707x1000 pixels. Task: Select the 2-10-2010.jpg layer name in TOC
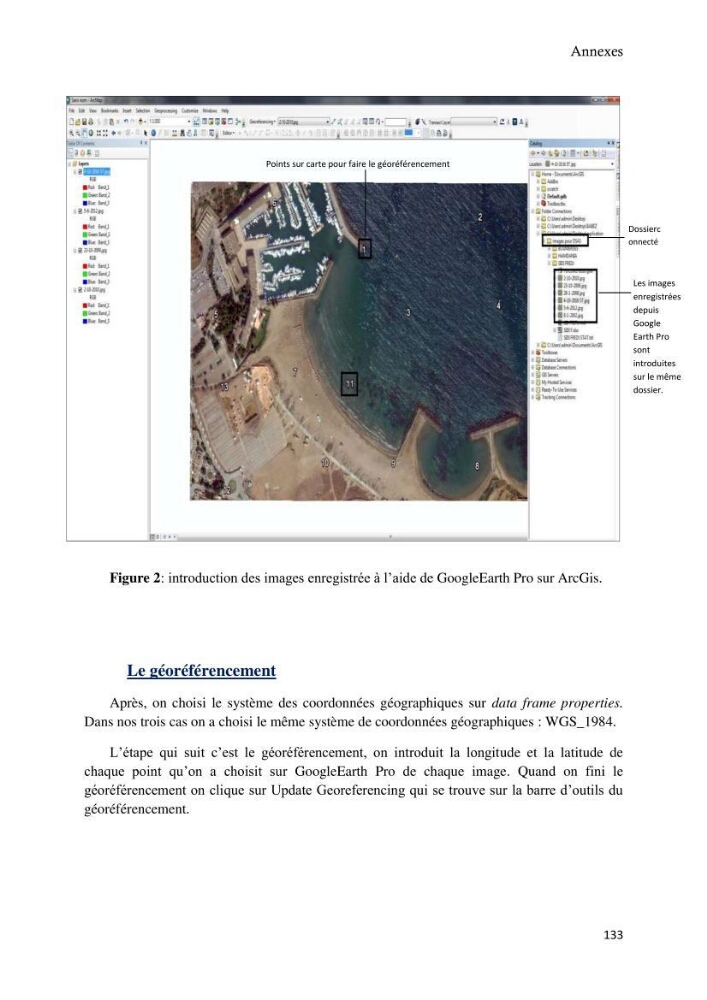click(x=94, y=290)
